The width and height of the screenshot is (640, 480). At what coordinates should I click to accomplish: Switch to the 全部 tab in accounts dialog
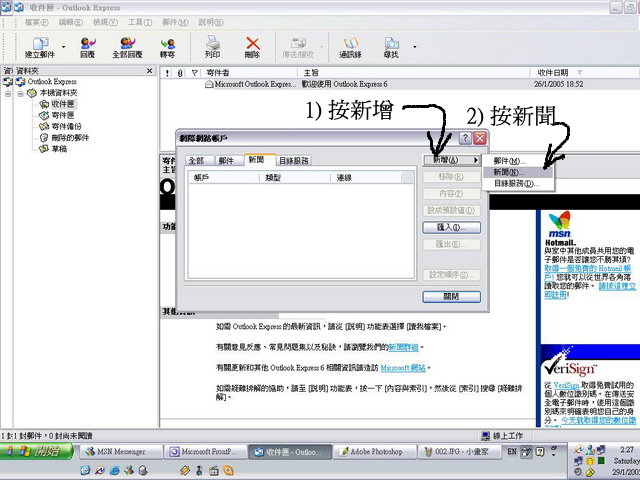(196, 160)
